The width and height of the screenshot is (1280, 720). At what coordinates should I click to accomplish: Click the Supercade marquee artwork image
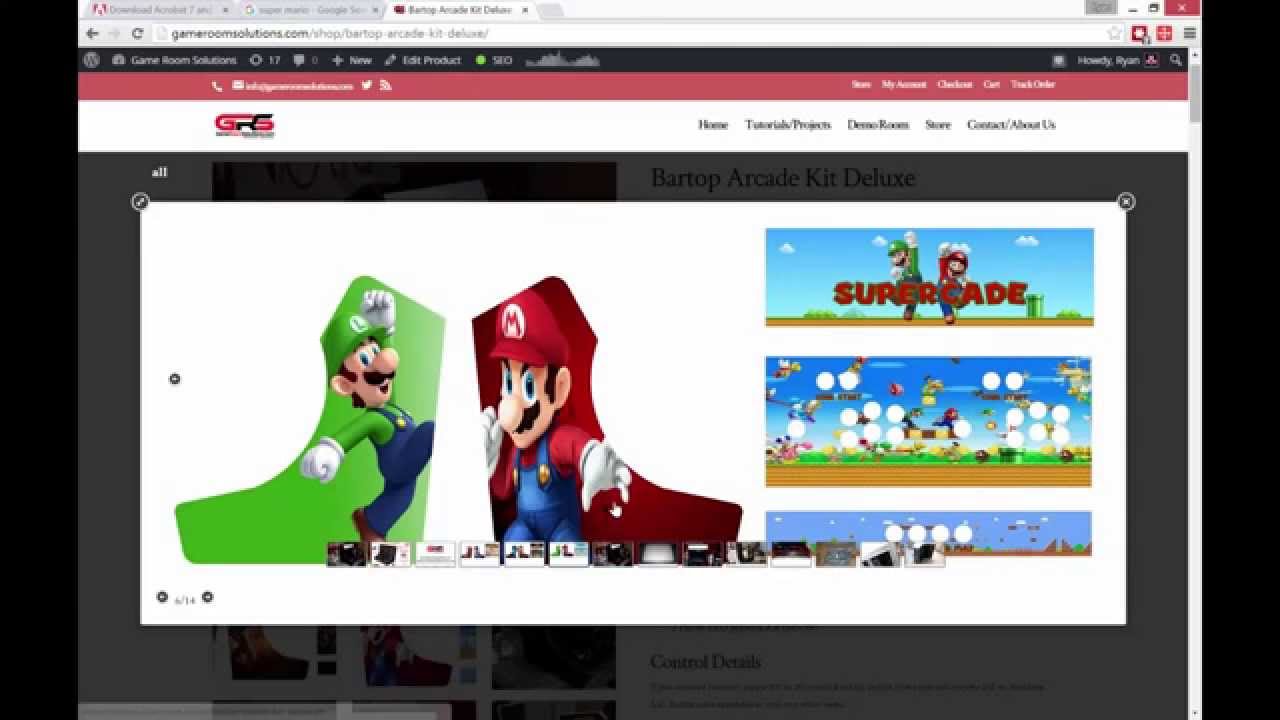point(929,277)
